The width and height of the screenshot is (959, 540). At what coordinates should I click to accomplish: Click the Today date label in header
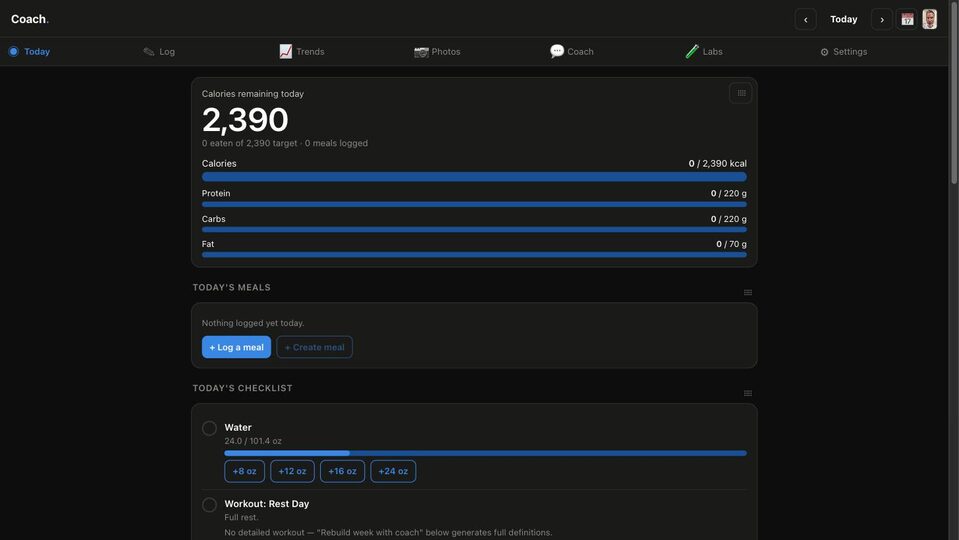pos(843,20)
